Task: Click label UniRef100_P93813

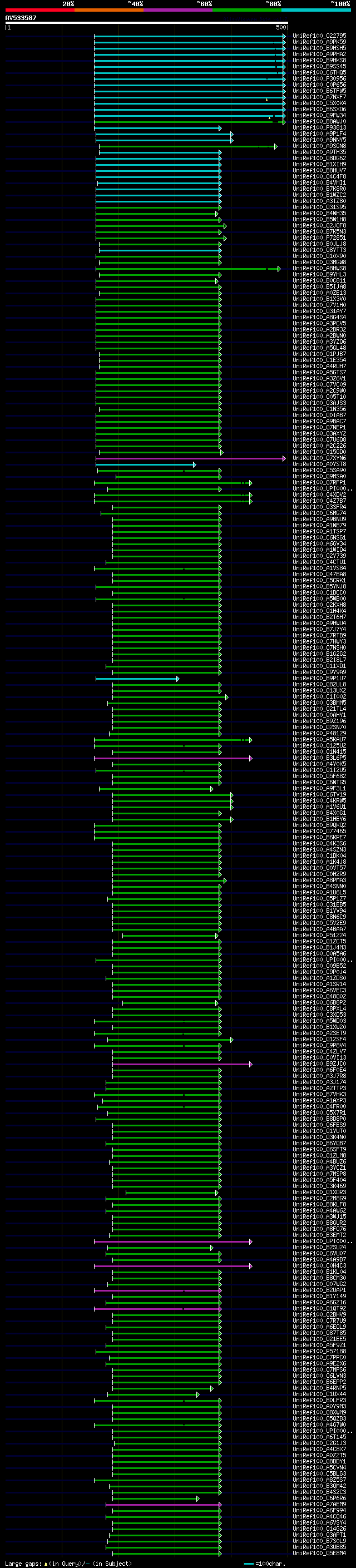Action: (319, 128)
